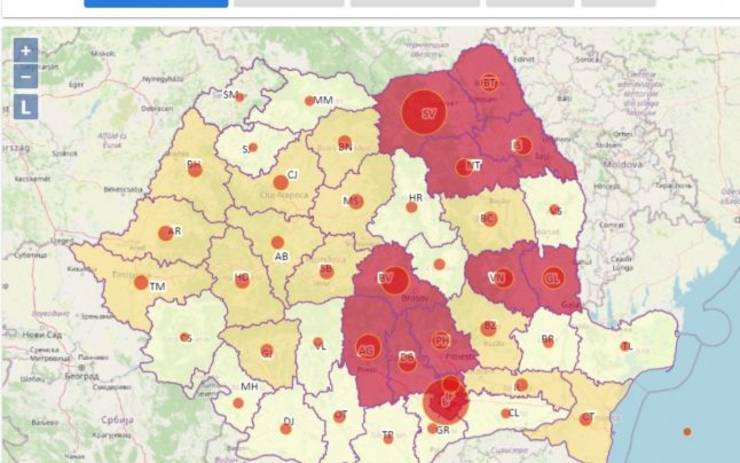
Task: Click the rightmost gray tab above map
Action: [618, 3]
